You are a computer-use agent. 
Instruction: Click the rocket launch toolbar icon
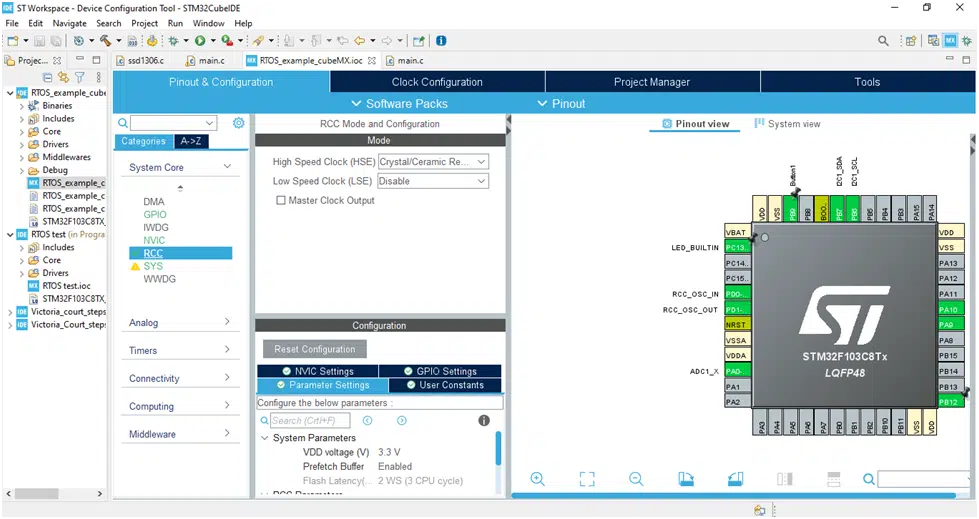pyautogui.click(x=258, y=41)
